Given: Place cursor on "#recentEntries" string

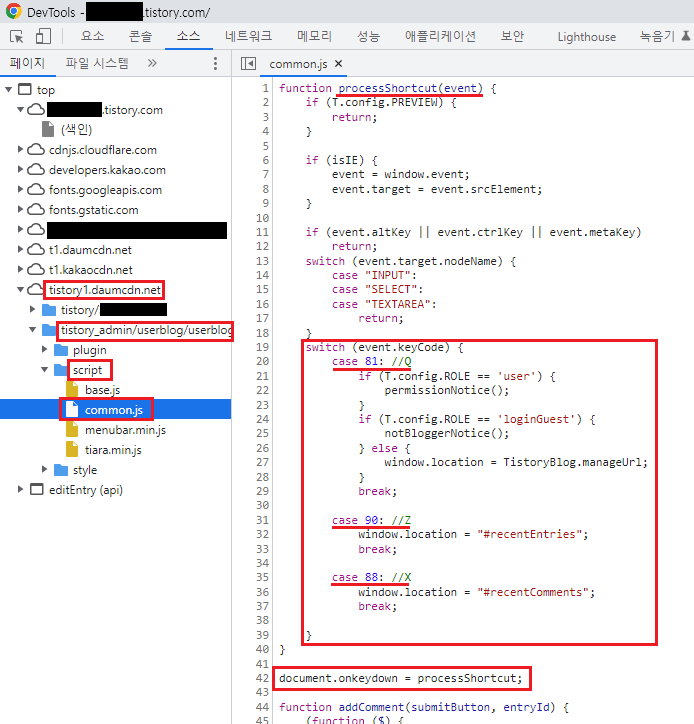Looking at the screenshot, I should pyautogui.click(x=530, y=534).
